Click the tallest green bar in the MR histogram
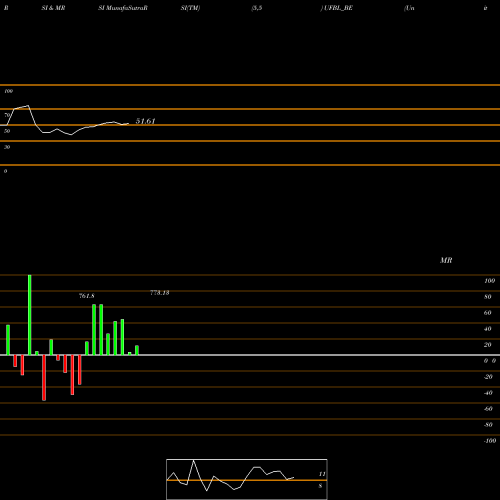The height and width of the screenshot is (500, 500). [30, 315]
